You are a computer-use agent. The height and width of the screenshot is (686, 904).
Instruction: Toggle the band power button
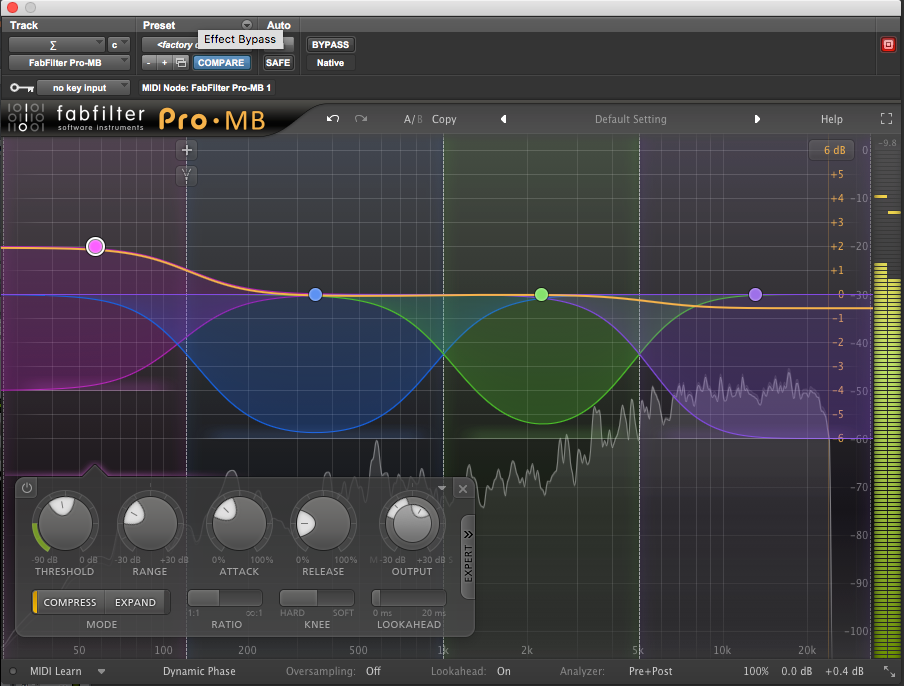[27, 488]
